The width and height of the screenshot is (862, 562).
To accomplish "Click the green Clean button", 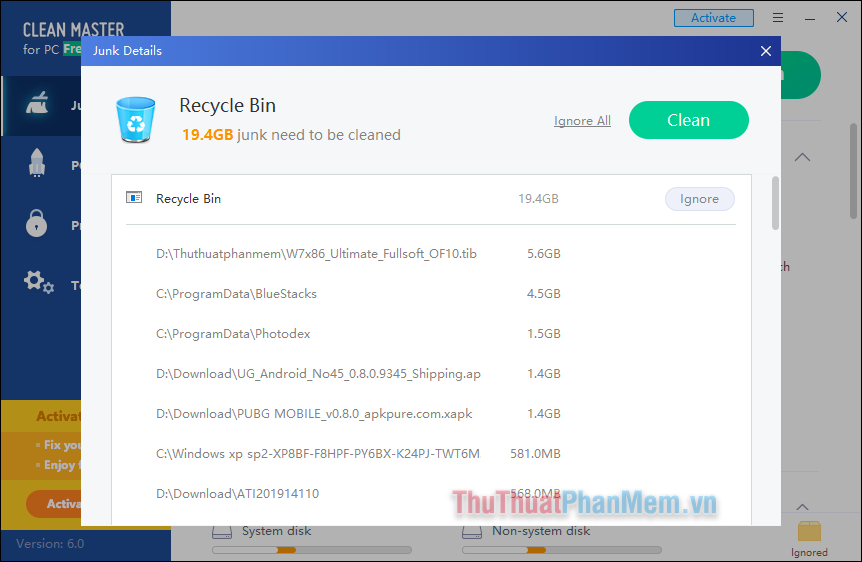I will pos(688,120).
